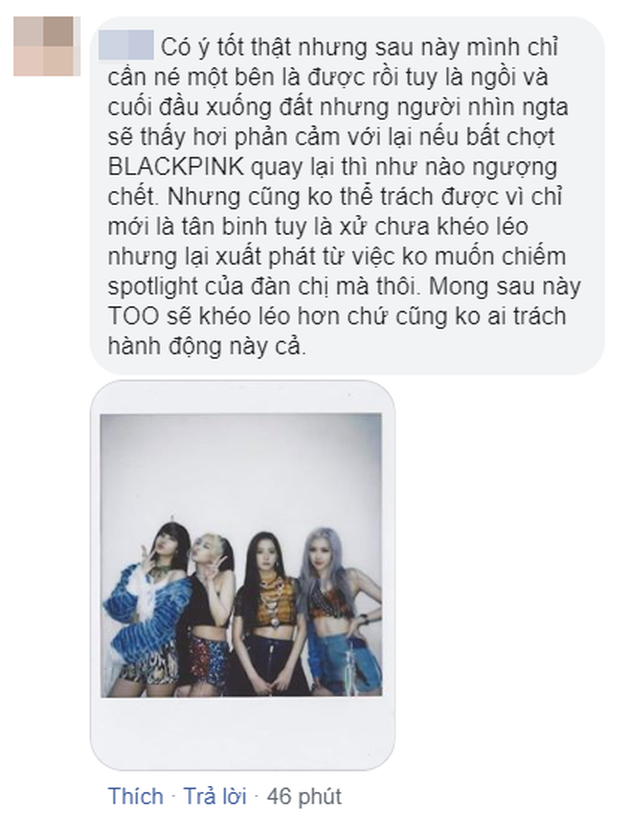Click the first line starting "Có ý tốt thật"

(333, 48)
